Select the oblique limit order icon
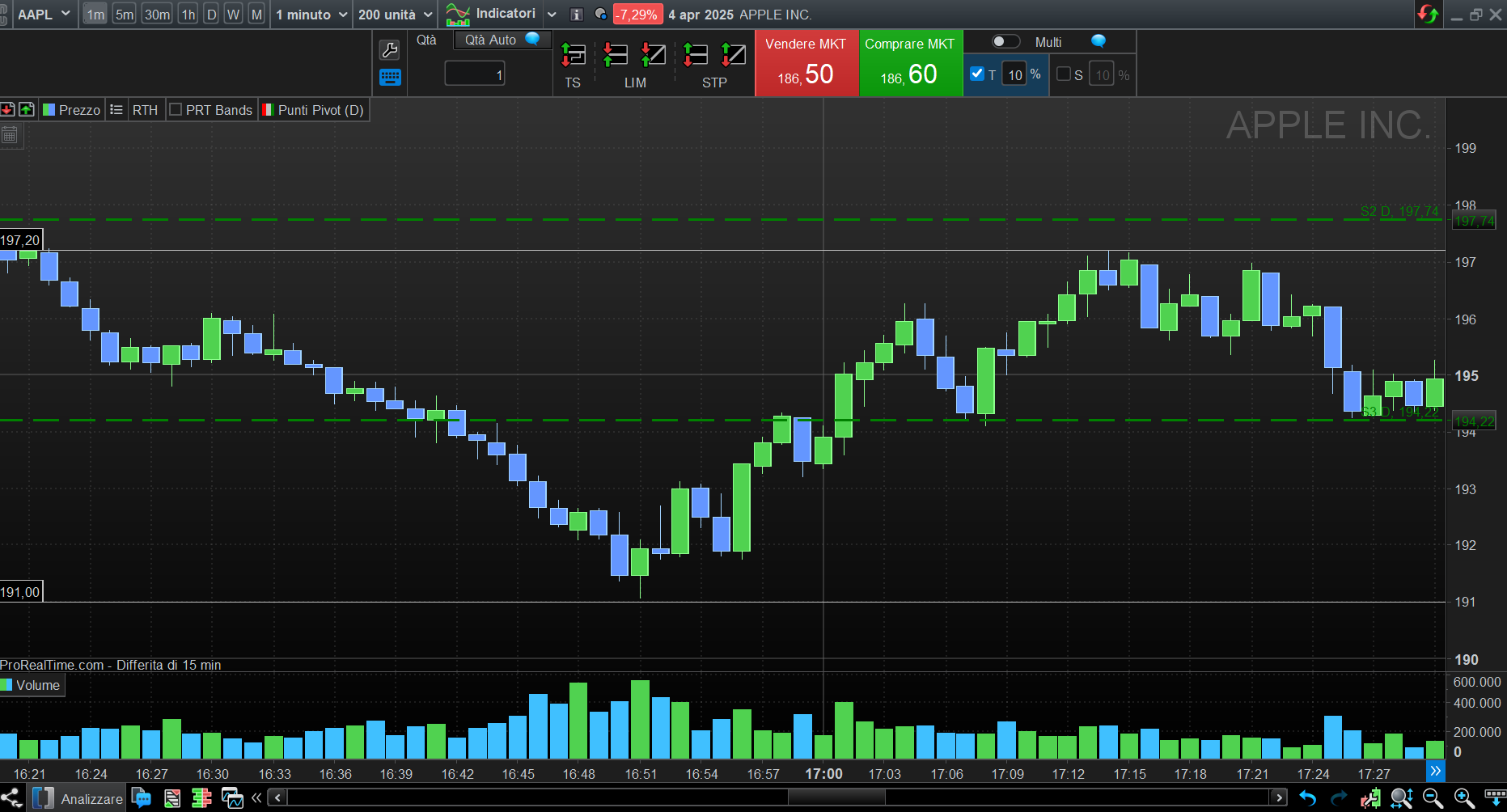The width and height of the screenshot is (1507, 812). tap(653, 55)
